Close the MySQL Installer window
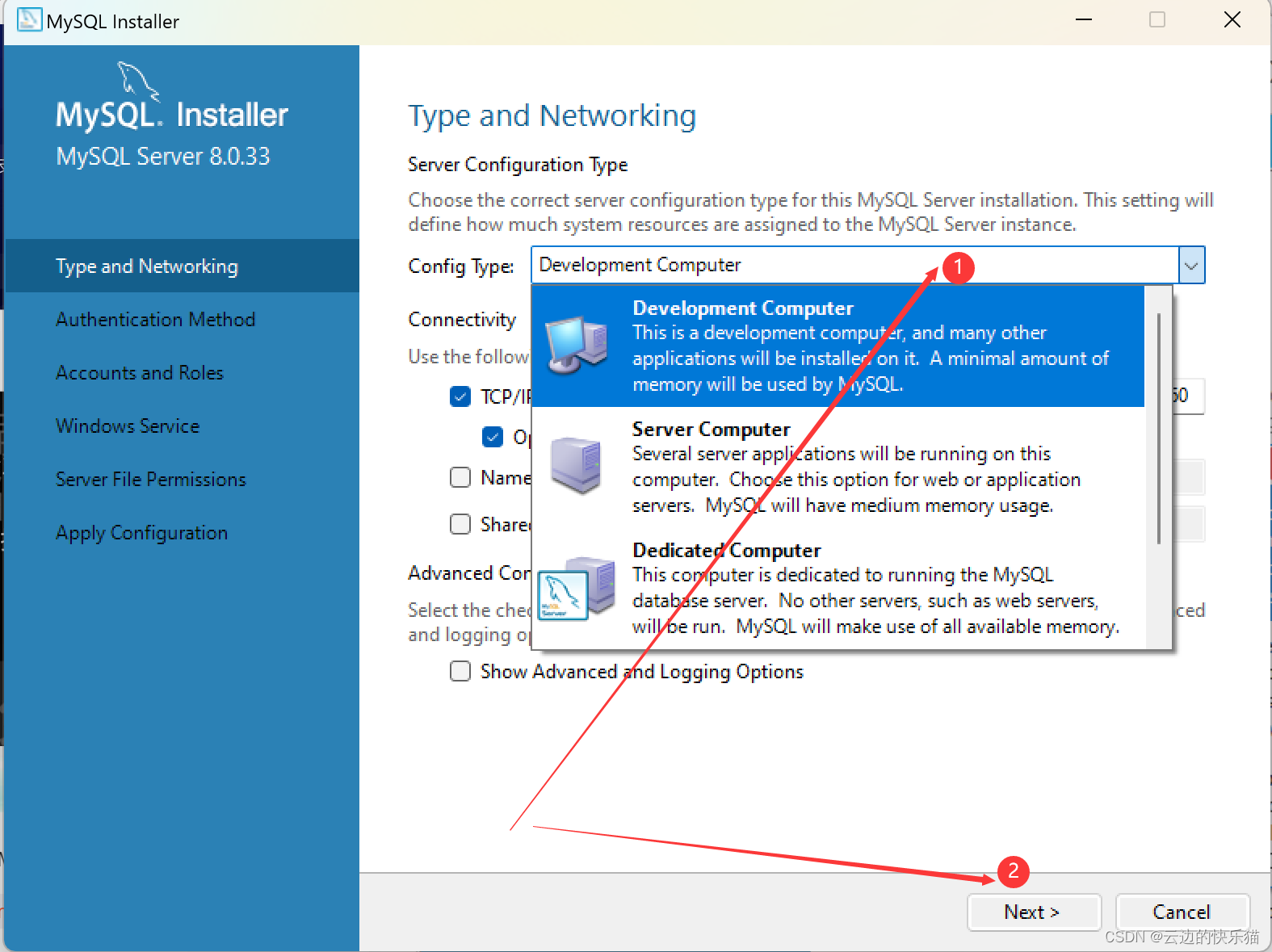 coord(1232,19)
